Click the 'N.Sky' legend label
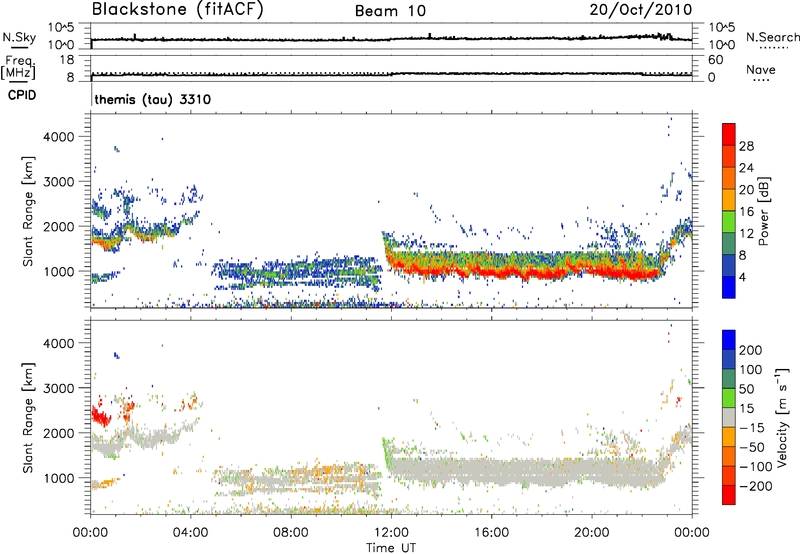The height and width of the screenshot is (554, 800). [x=19, y=37]
